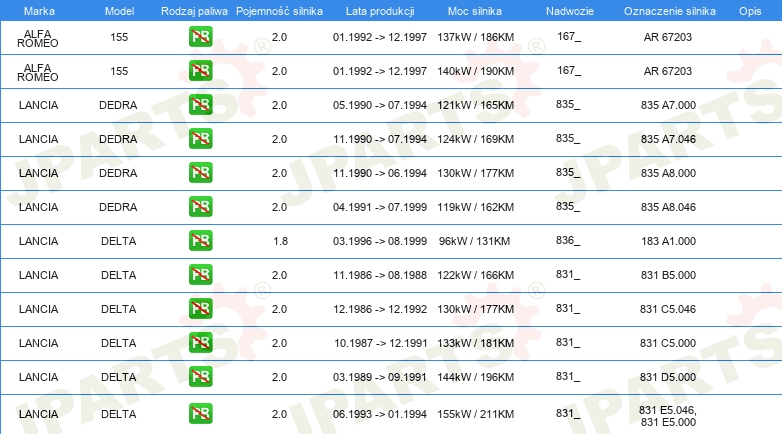Viewport: 782px width, 434px height.
Task: Select production years 10.1987 -> 12.1991
Action: click(x=381, y=342)
